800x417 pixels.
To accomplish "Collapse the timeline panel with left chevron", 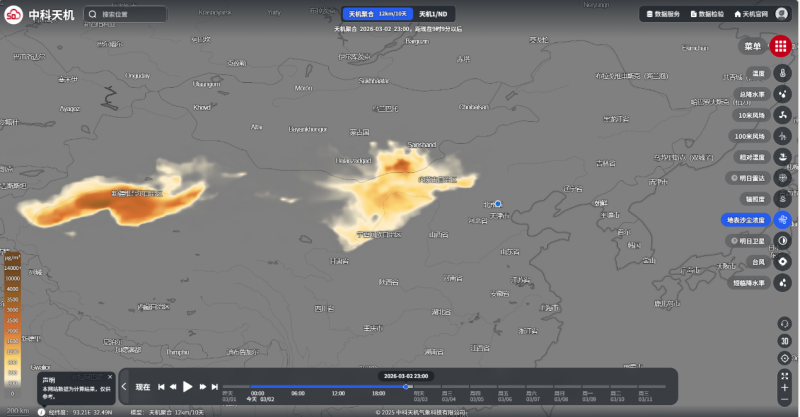I will 124,386.
